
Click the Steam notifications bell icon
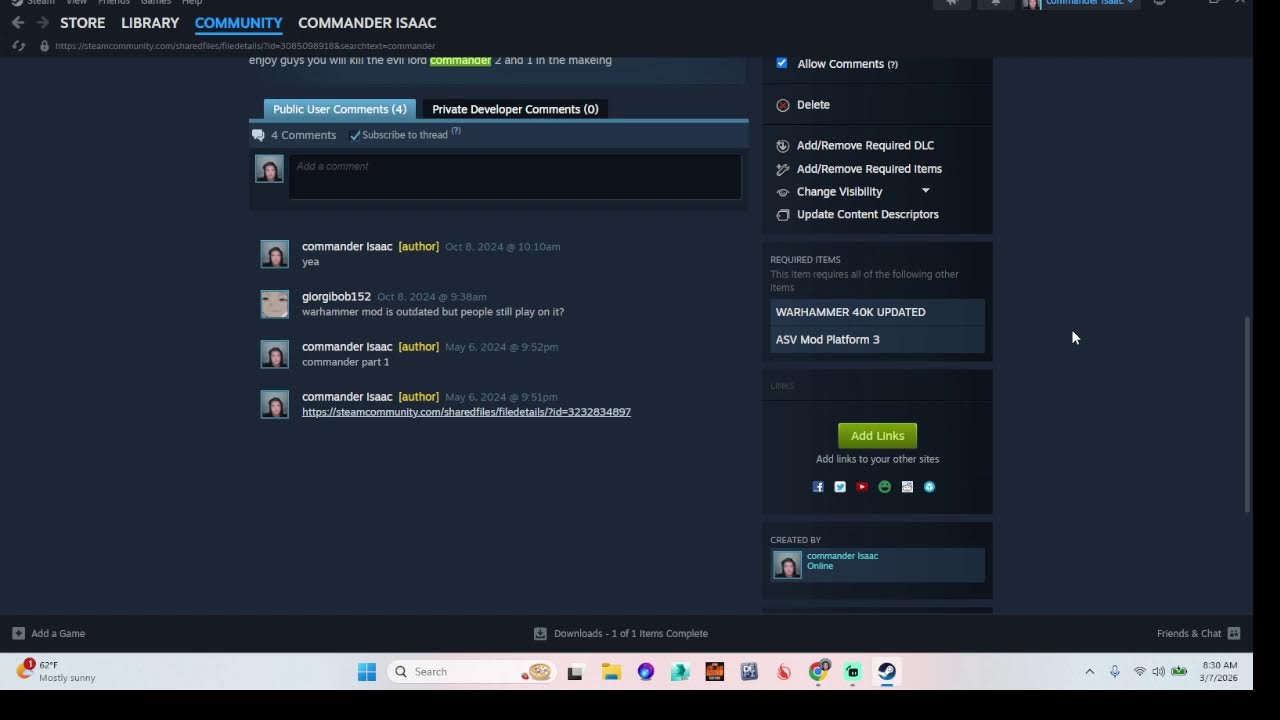(x=995, y=3)
